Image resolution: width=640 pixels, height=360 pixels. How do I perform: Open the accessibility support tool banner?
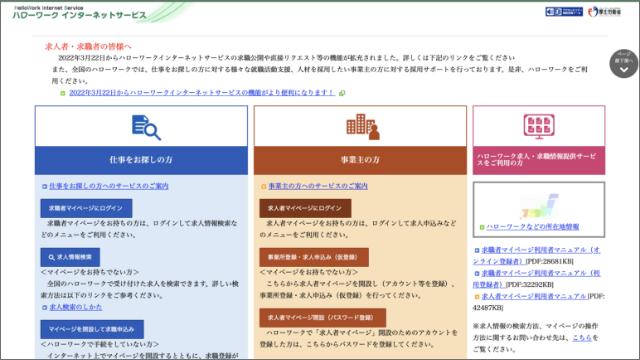564,12
